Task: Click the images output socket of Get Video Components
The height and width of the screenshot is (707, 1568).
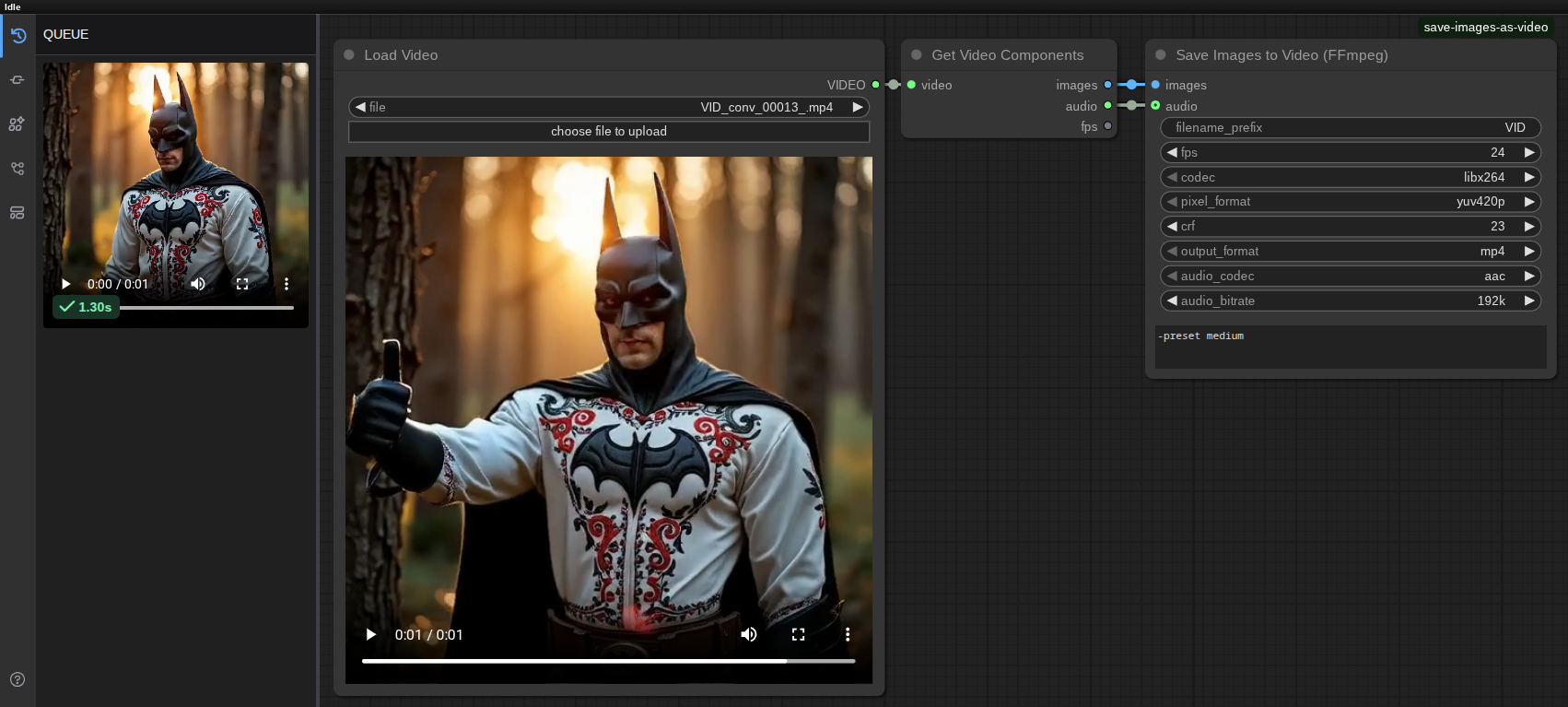Action: coord(1107,85)
